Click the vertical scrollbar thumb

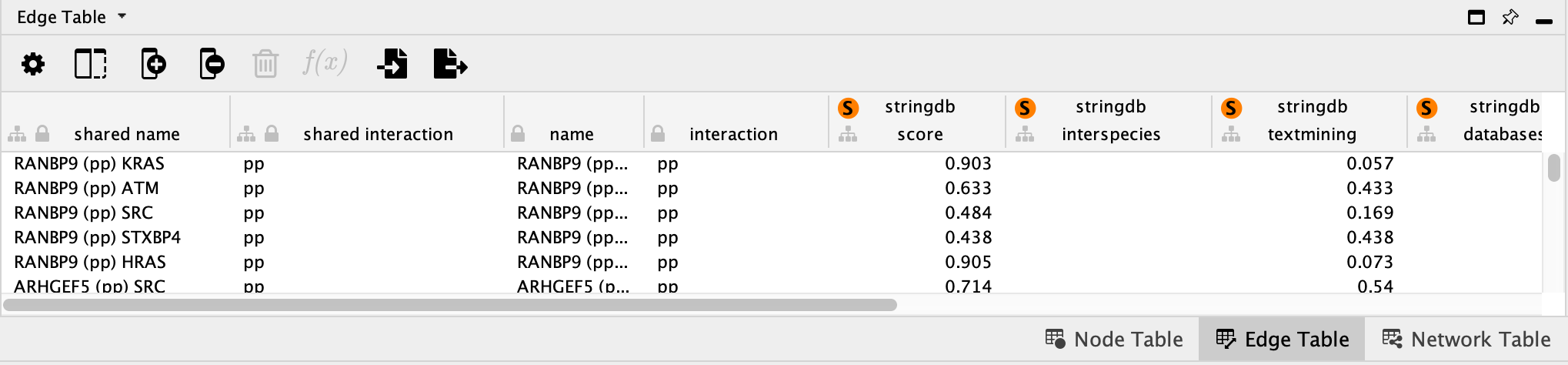pos(1554,169)
